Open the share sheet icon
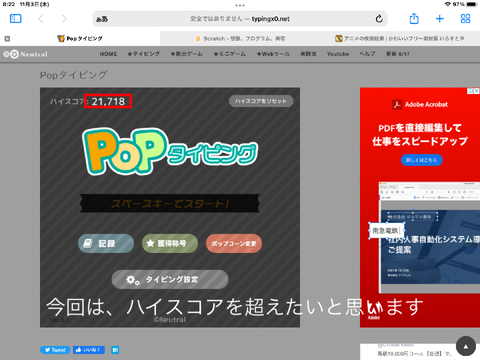The width and height of the screenshot is (480, 360). pos(414,18)
